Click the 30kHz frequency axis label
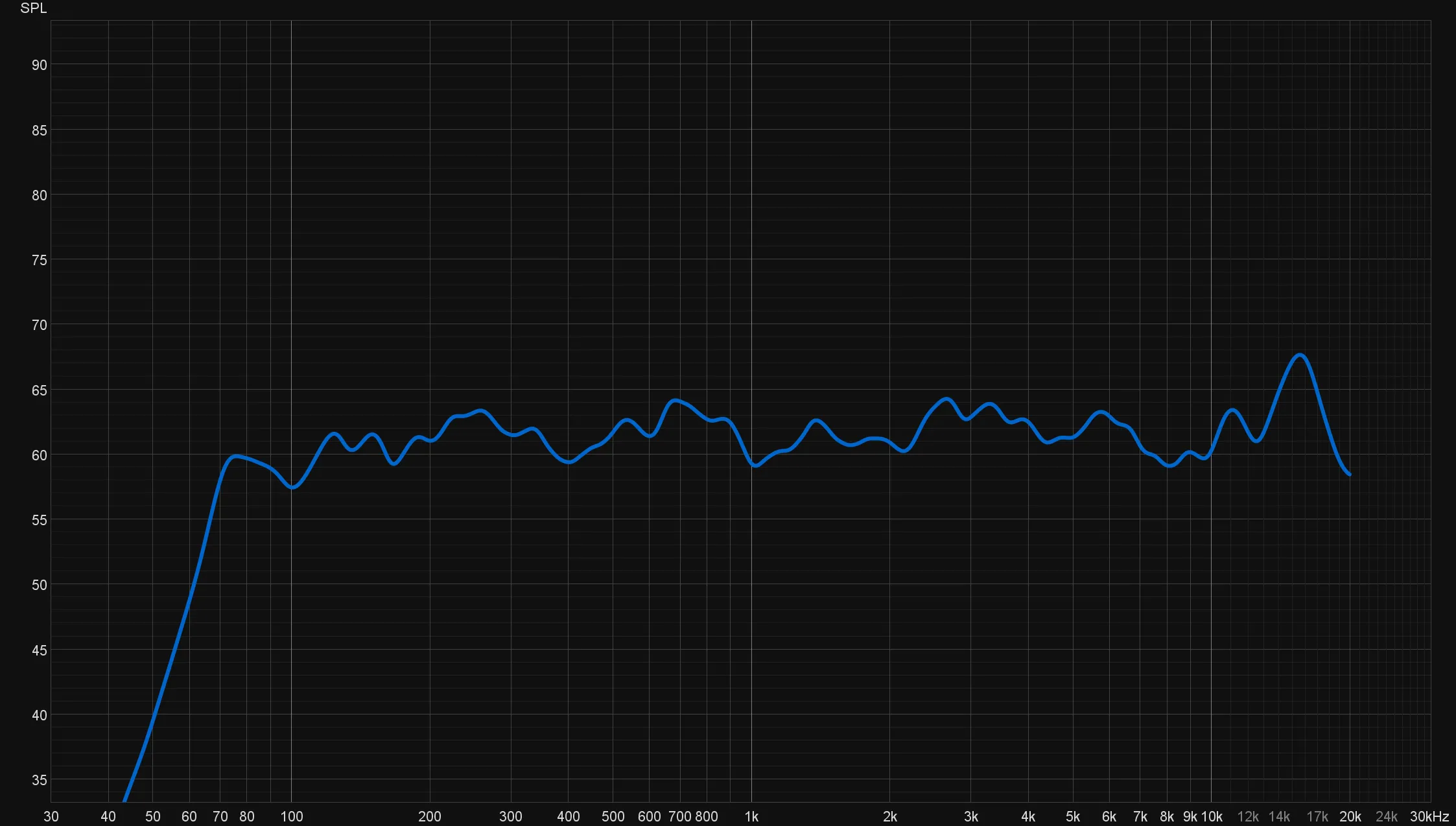Viewport: 1456px width, 826px height. [1429, 816]
